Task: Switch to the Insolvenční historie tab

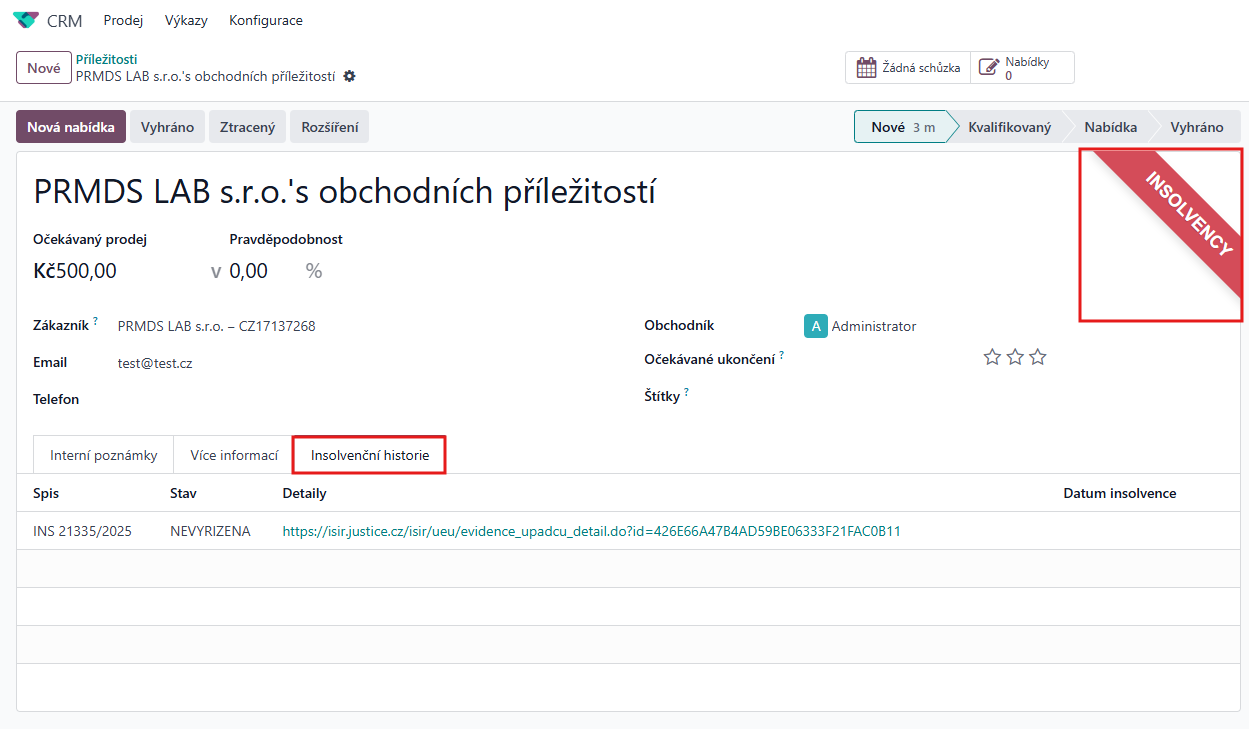Action: tap(369, 455)
